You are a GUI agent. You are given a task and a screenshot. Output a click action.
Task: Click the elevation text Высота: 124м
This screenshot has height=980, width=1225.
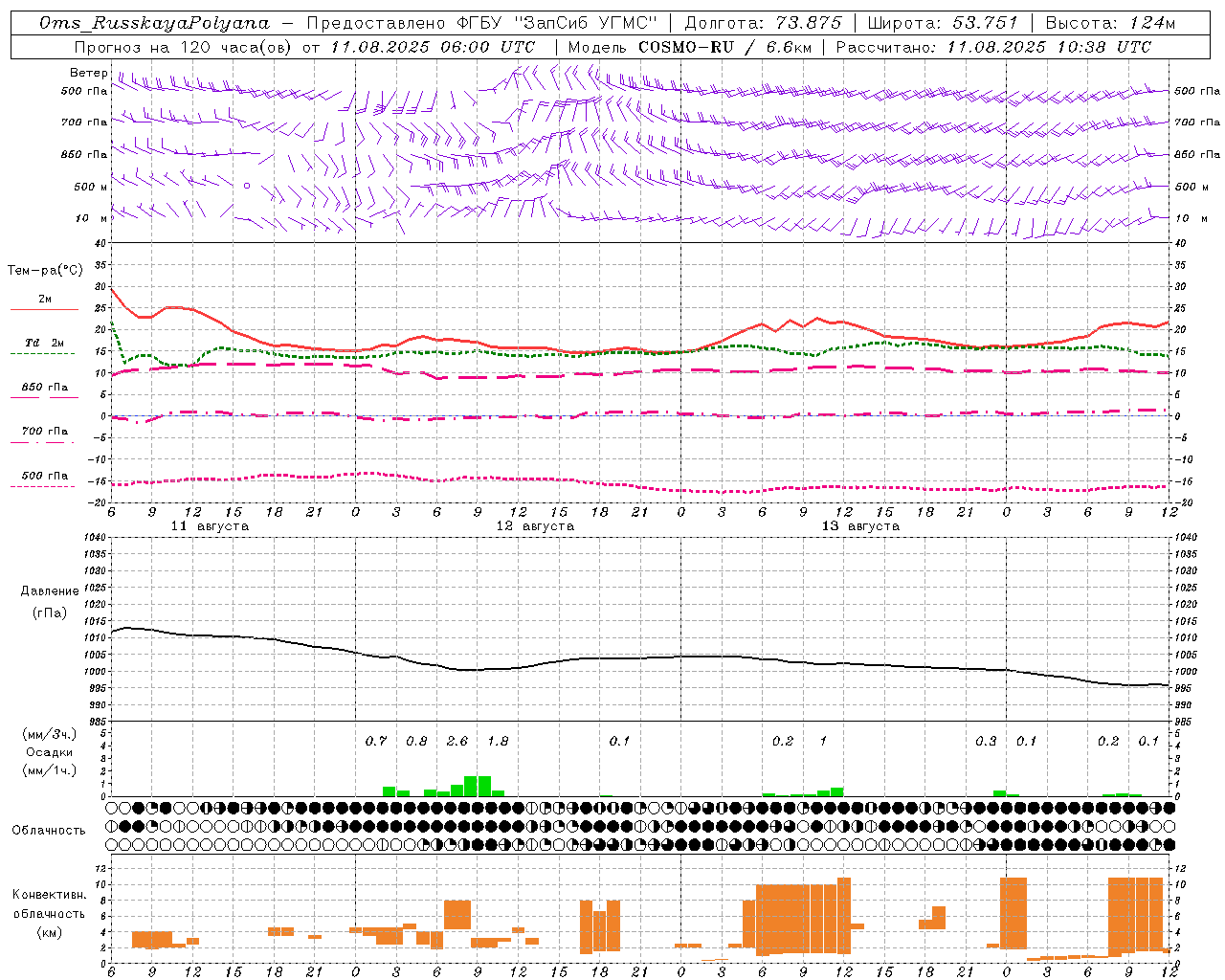(x=1110, y=23)
